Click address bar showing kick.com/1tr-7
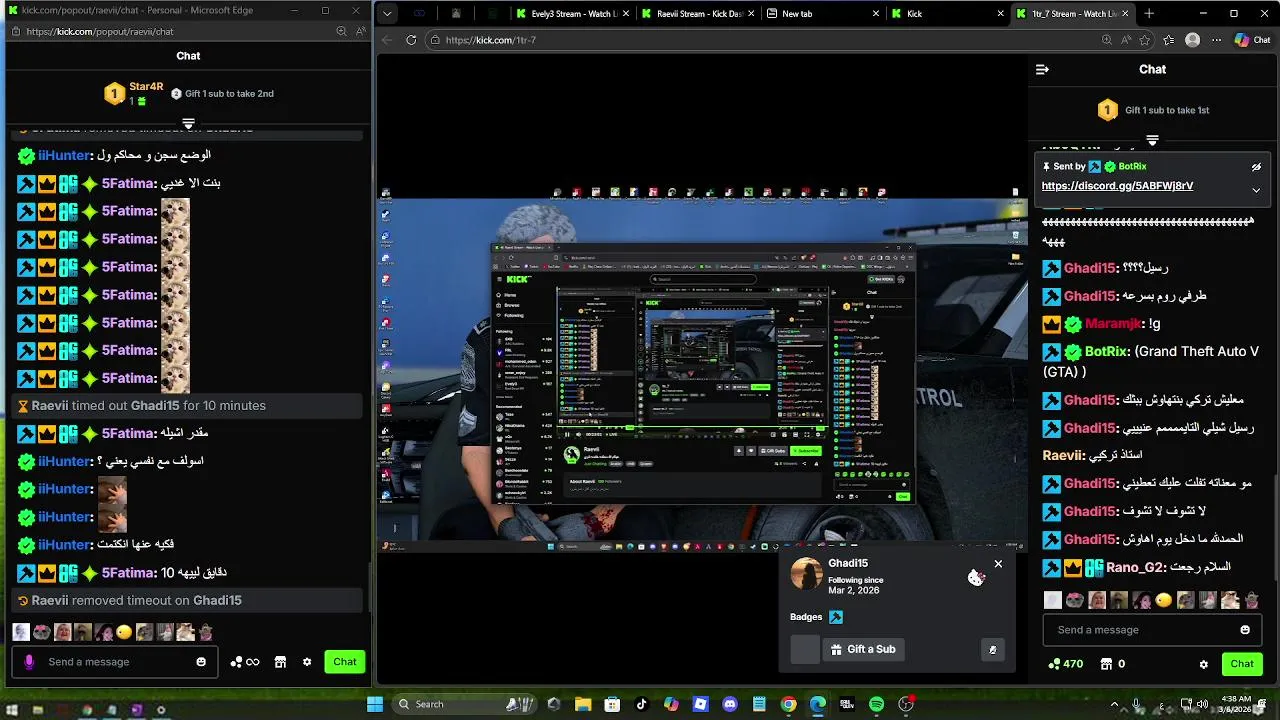This screenshot has width=1280, height=720. pos(760,40)
